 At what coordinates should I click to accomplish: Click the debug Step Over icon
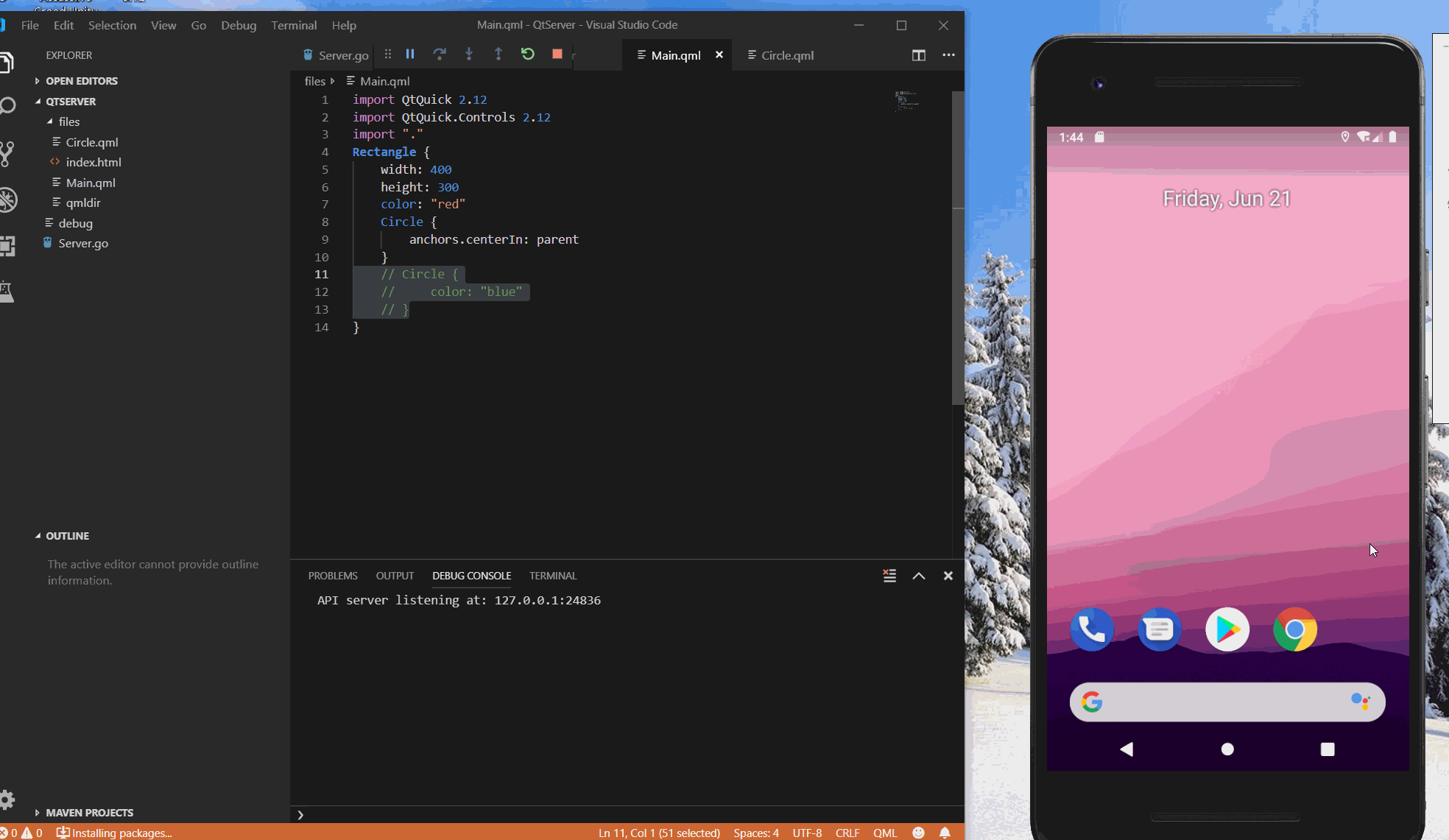[440, 54]
